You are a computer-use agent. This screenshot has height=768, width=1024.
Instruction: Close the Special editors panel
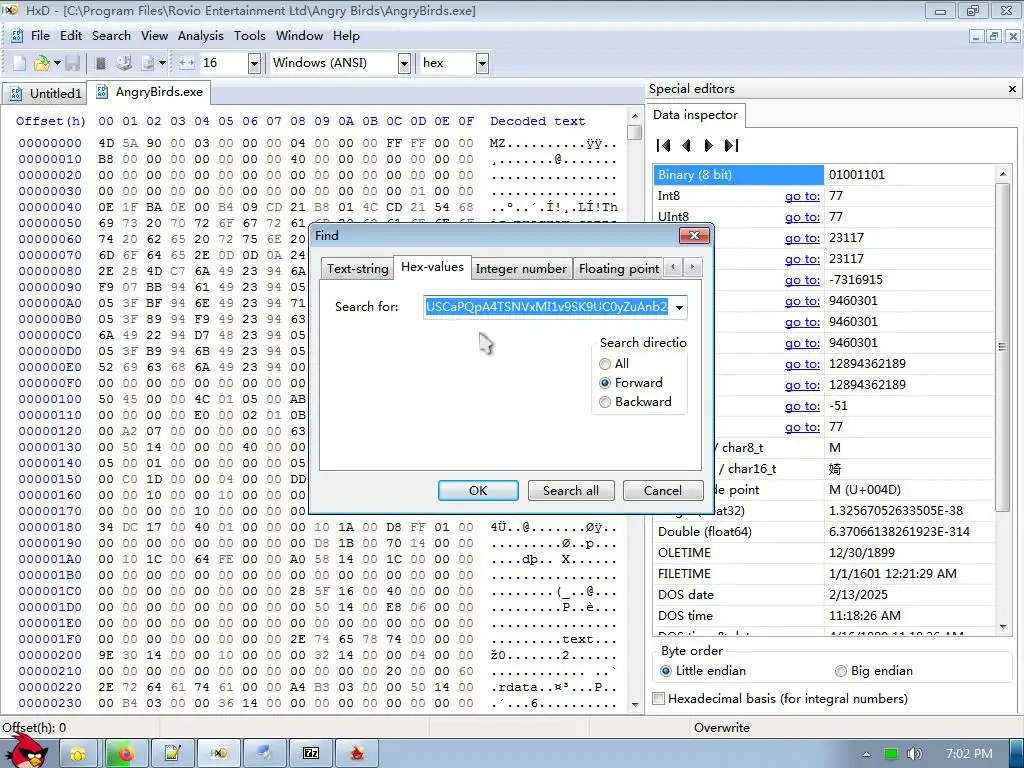pyautogui.click(x=1012, y=89)
